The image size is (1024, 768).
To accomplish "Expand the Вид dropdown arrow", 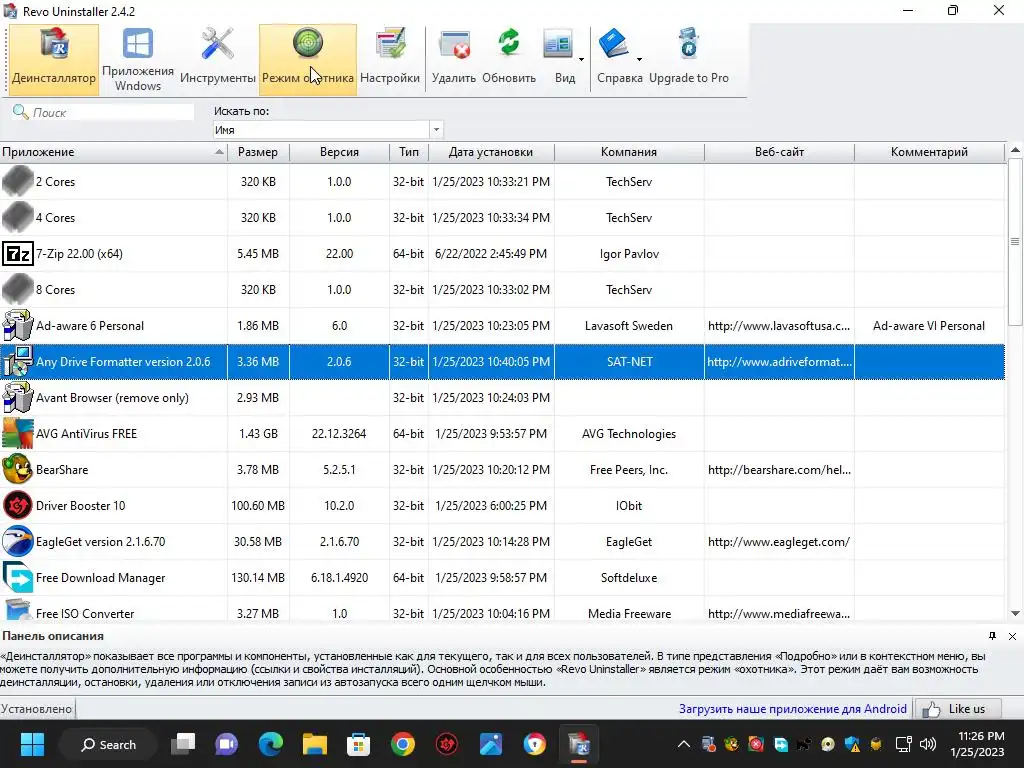I will click(581, 59).
